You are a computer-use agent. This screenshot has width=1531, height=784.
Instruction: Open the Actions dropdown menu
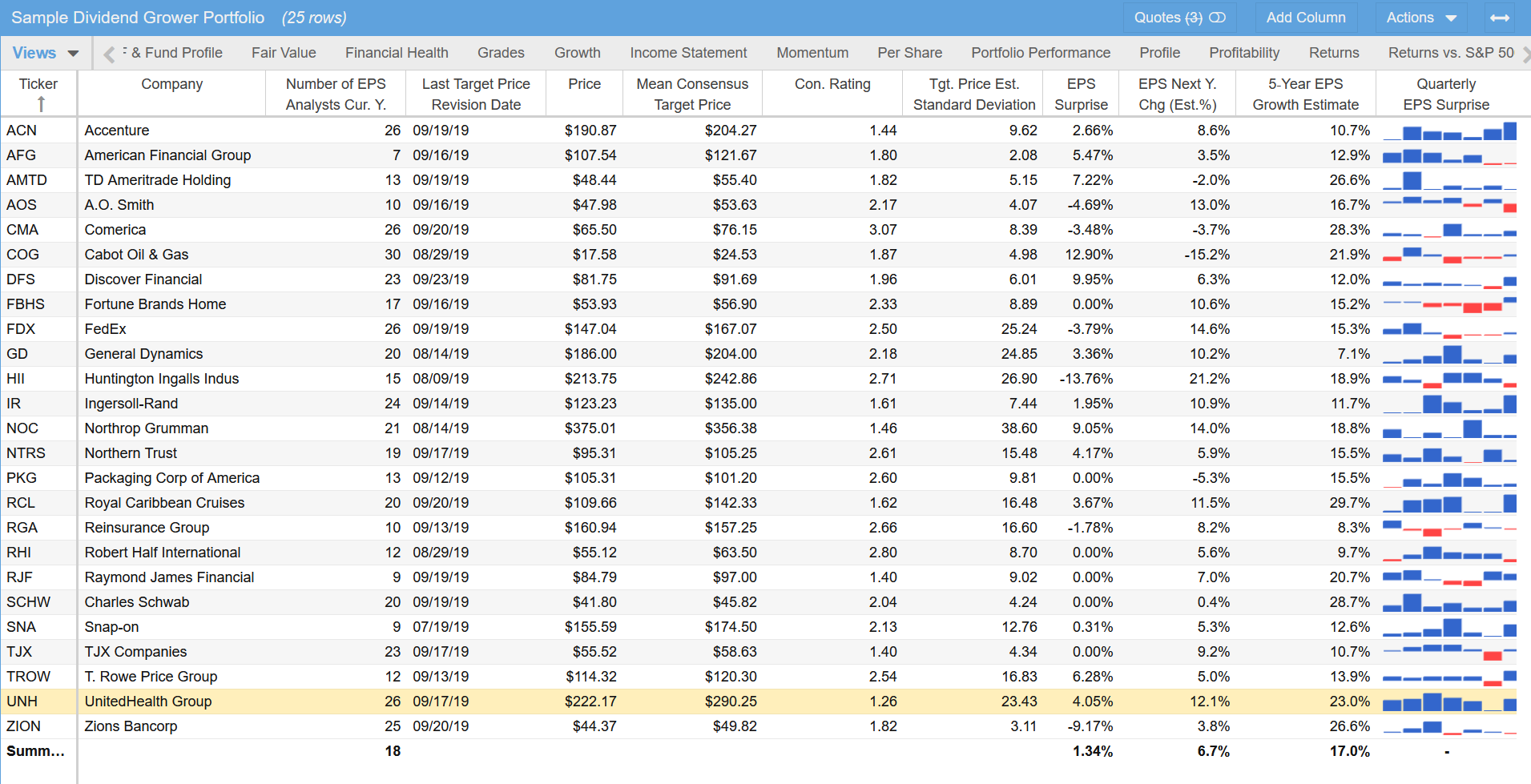click(x=1420, y=18)
